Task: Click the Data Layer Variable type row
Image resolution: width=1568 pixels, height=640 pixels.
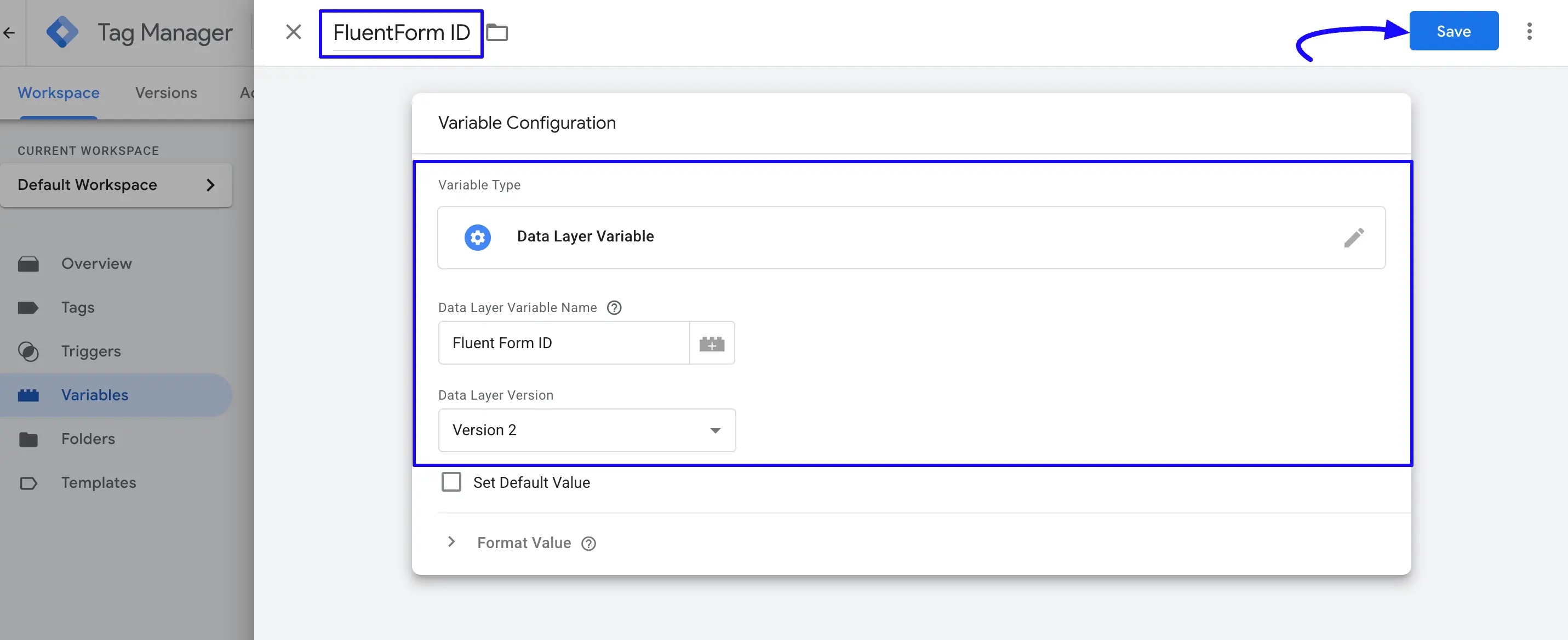Action: click(911, 237)
